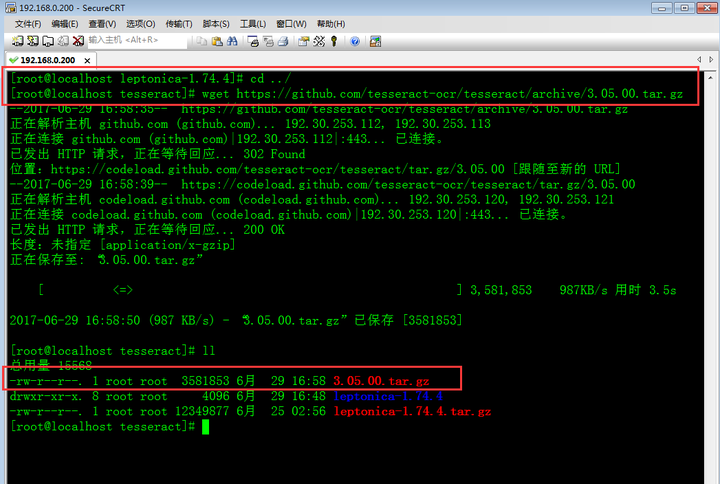
Task: Click the Public Key key icon
Action: [334, 41]
